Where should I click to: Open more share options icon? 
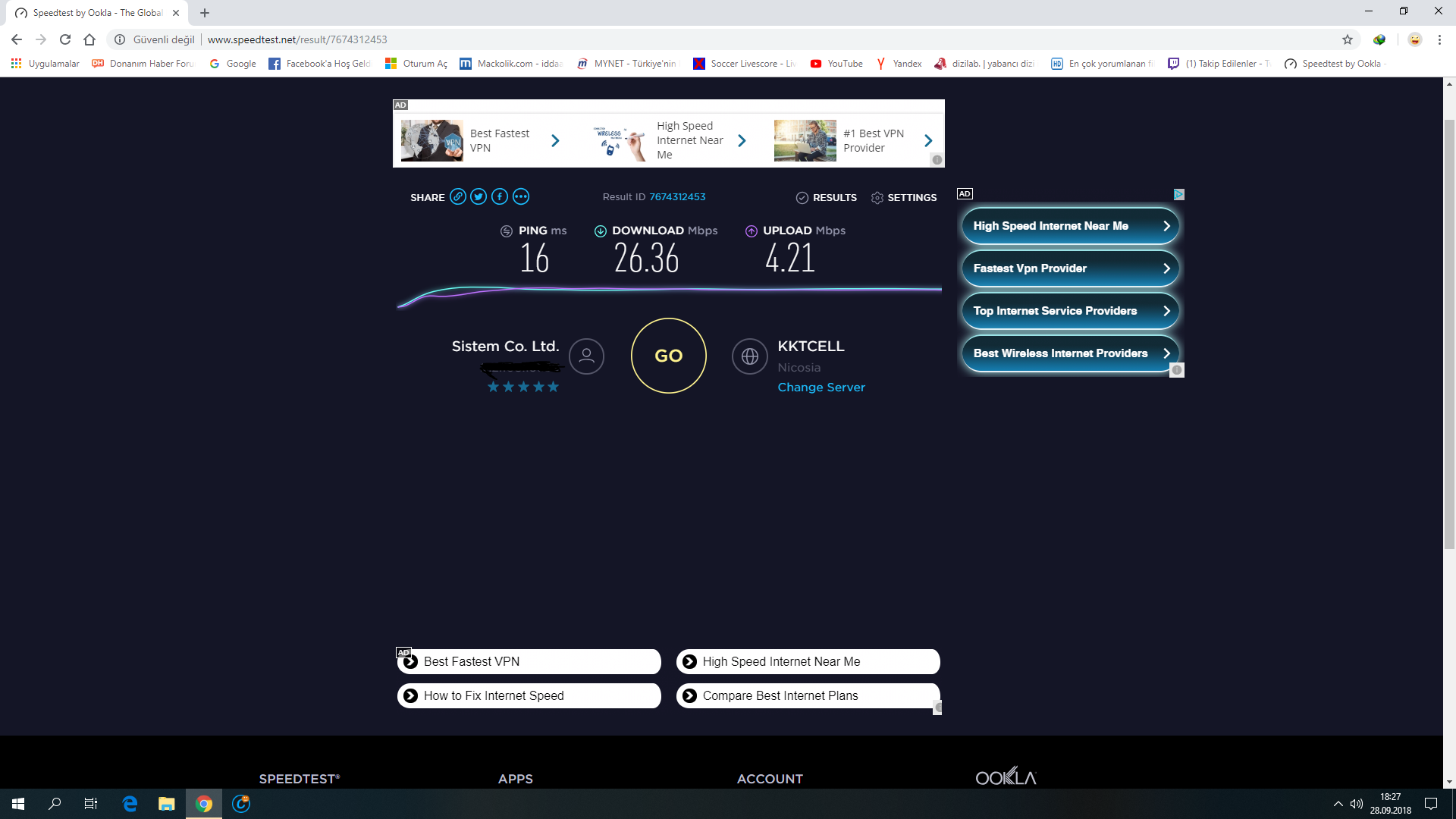pyautogui.click(x=521, y=197)
